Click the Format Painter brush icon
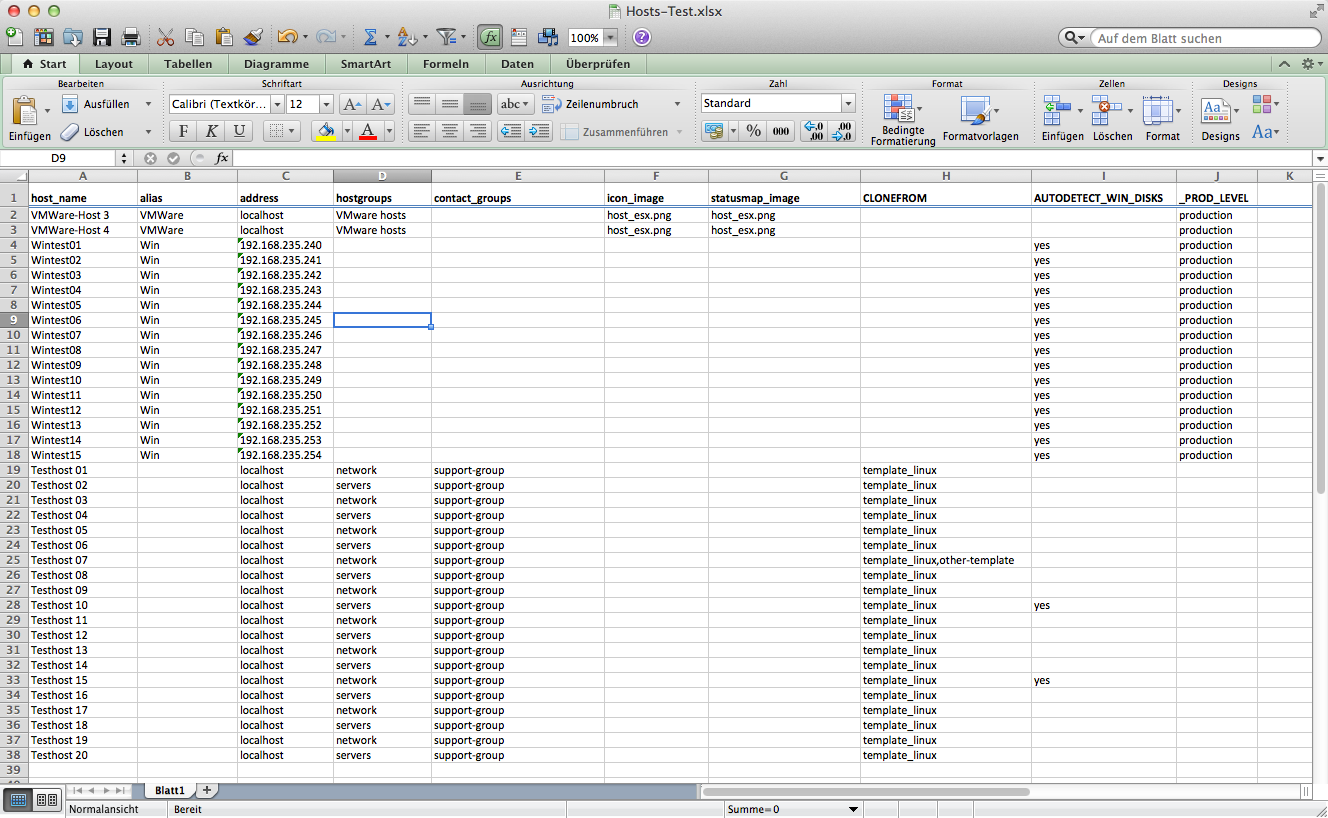This screenshot has height=818, width=1328. pyautogui.click(x=253, y=37)
